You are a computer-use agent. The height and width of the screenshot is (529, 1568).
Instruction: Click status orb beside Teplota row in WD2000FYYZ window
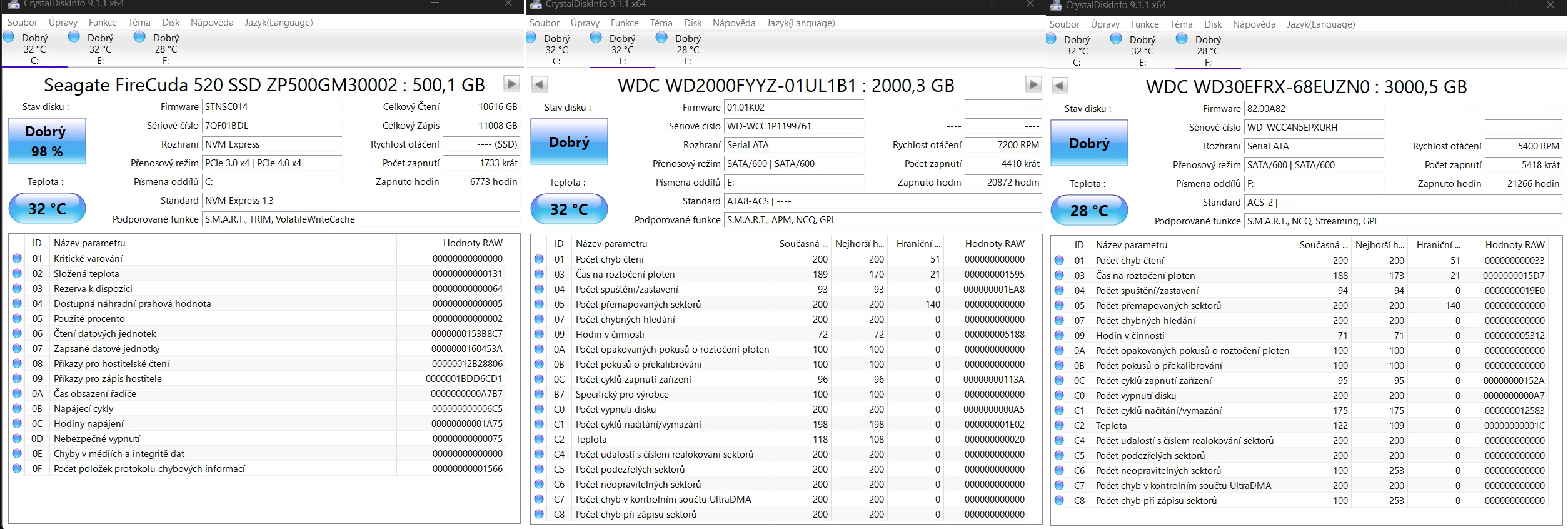point(539,439)
